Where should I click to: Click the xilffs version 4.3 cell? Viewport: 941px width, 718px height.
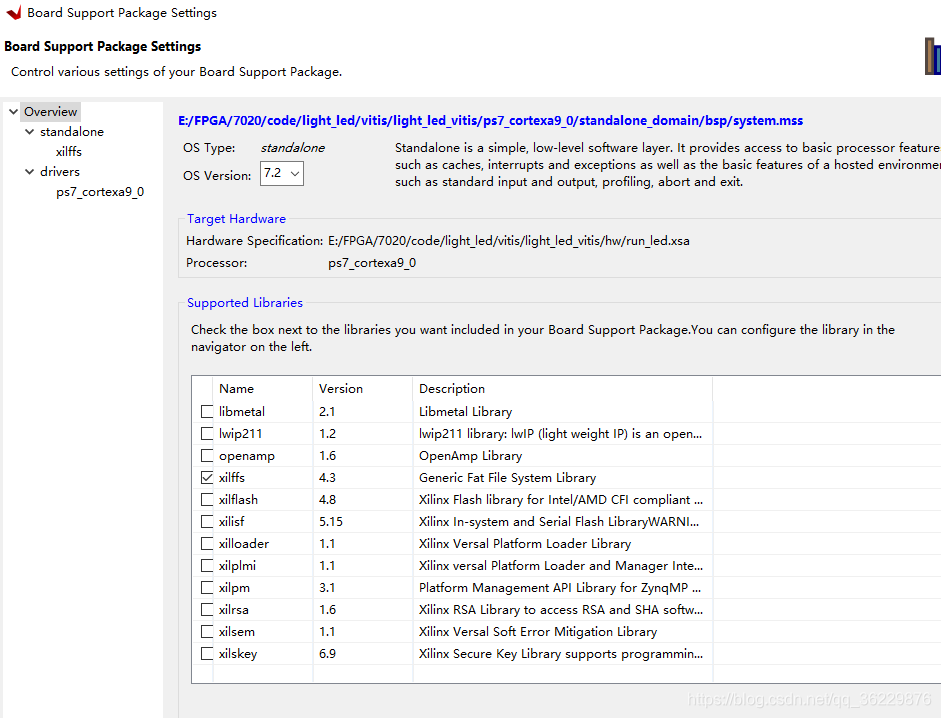click(327, 478)
